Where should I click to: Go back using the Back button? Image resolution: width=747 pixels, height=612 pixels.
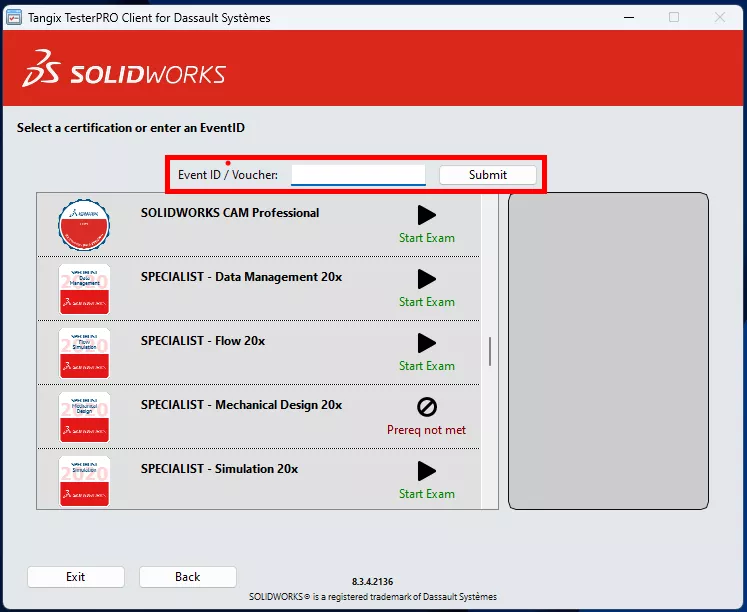point(188,577)
